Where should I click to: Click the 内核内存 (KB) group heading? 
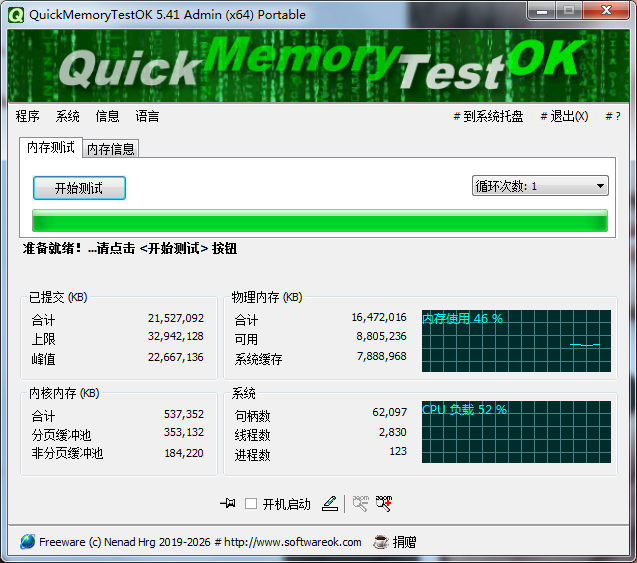coord(64,393)
